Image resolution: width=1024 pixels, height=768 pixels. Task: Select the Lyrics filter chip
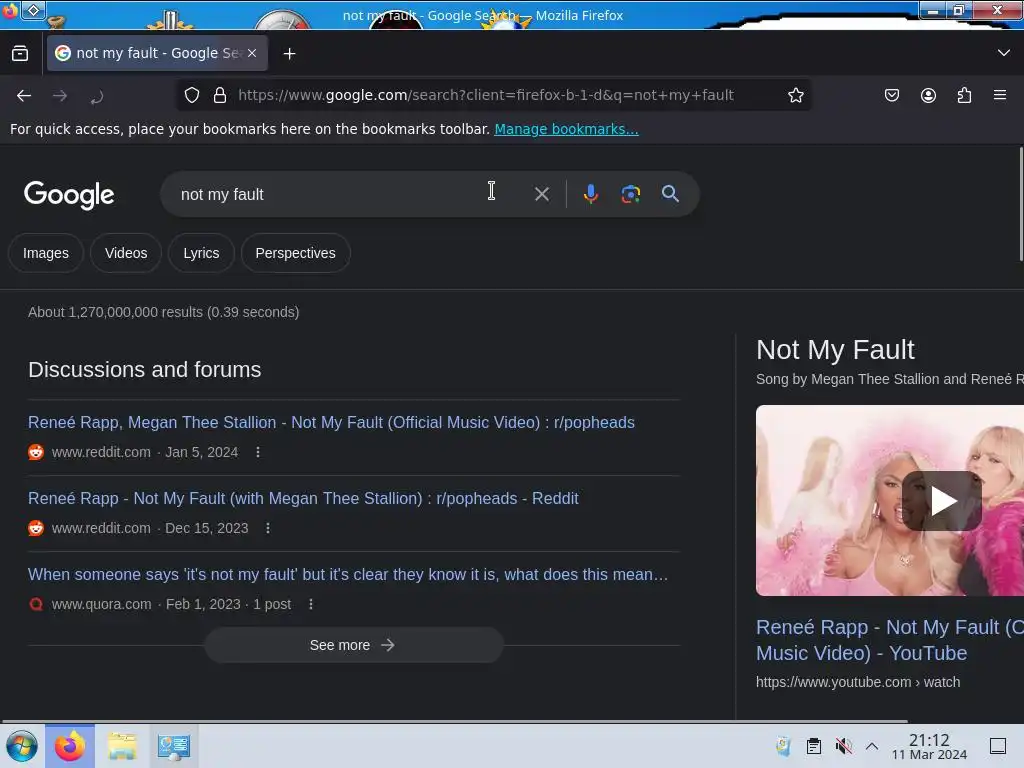coord(201,253)
